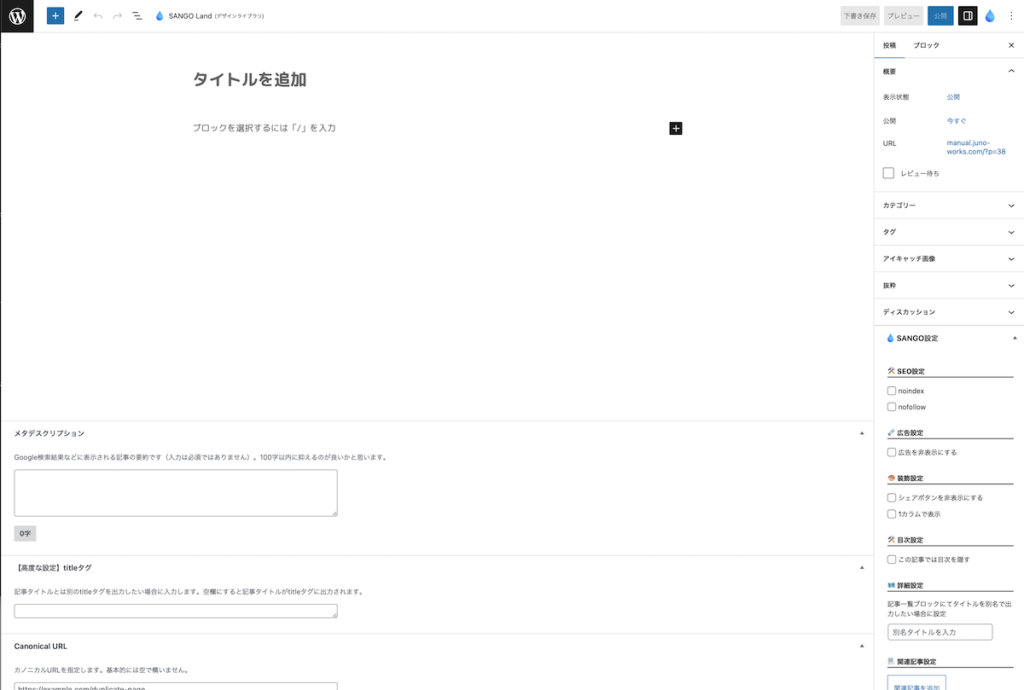Image resolution: width=1024 pixels, height=690 pixels.
Task: Click the blue 公開 publish button
Action: (x=940, y=16)
